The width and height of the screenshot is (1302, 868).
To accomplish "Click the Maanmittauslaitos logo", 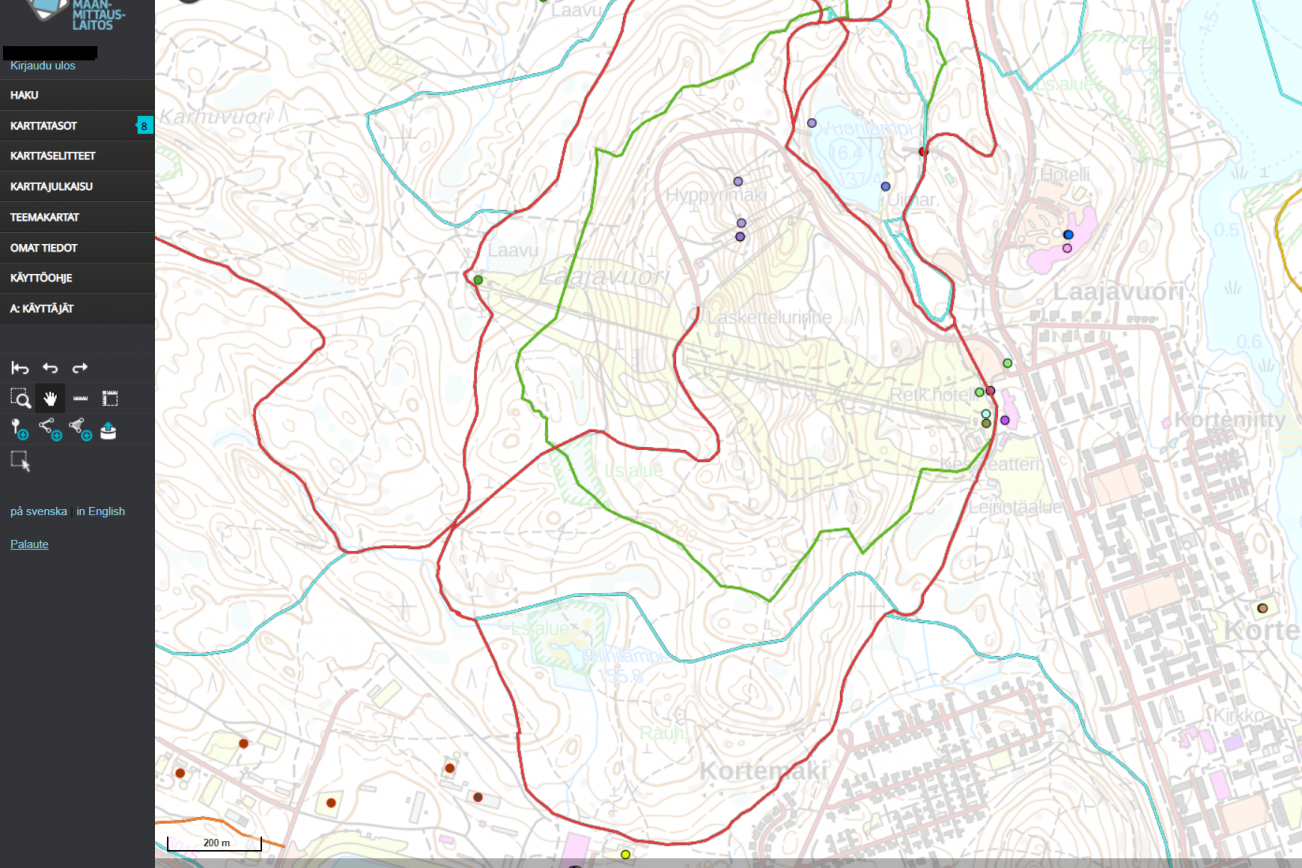I will pyautogui.click(x=78, y=14).
